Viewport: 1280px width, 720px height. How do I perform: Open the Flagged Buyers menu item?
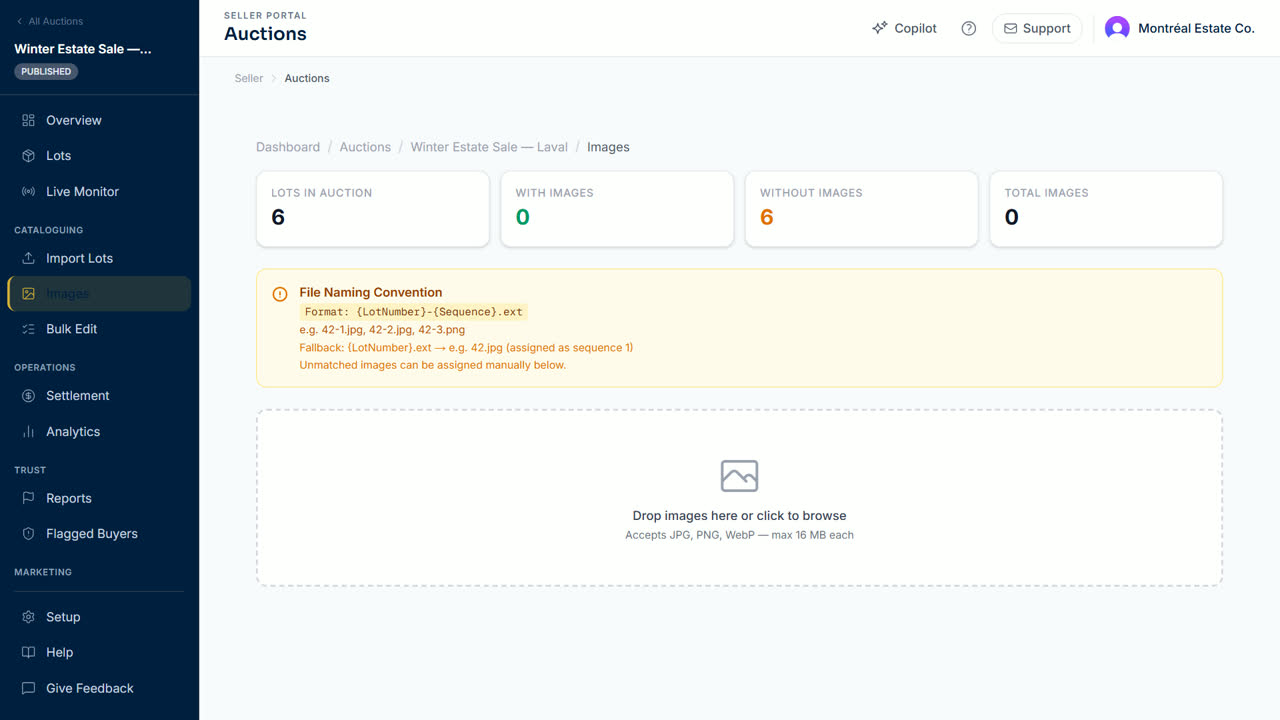click(x=99, y=534)
